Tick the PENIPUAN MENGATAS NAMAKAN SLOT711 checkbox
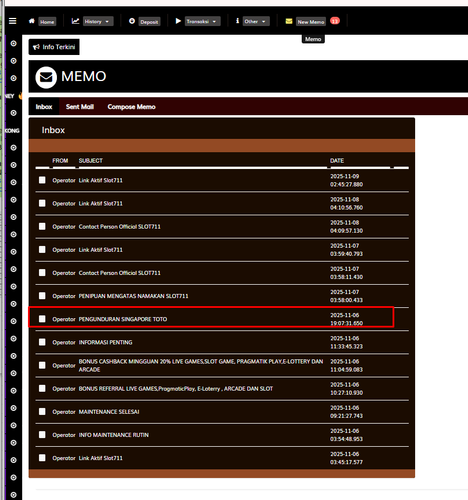The width and height of the screenshot is (468, 500). [42, 296]
